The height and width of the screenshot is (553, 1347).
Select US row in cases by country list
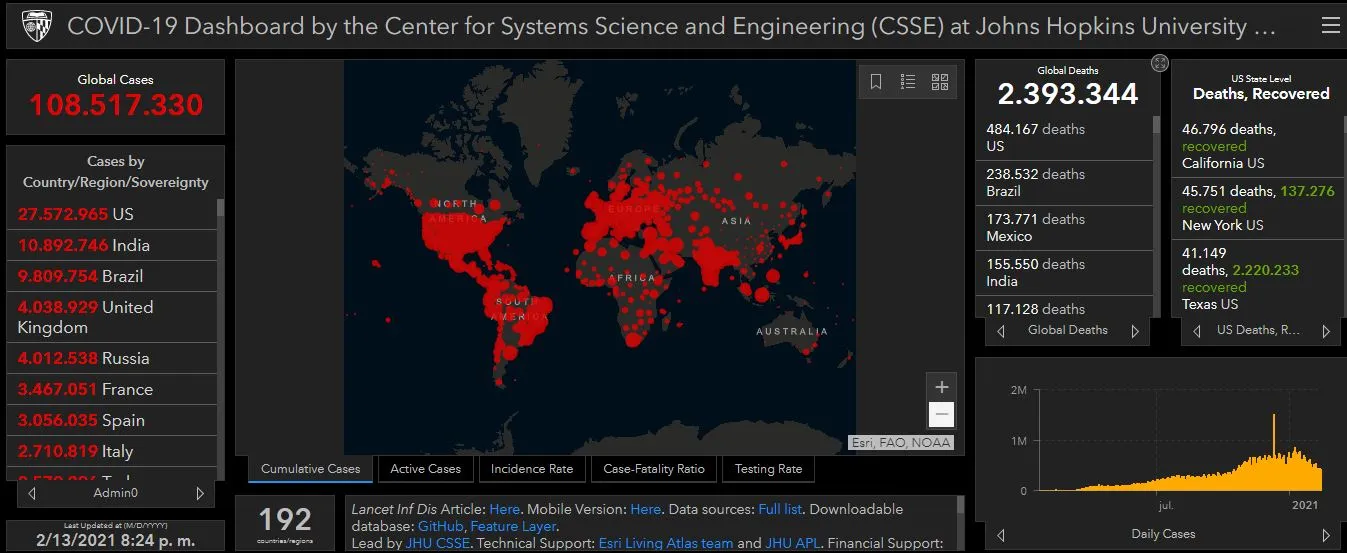(x=112, y=214)
